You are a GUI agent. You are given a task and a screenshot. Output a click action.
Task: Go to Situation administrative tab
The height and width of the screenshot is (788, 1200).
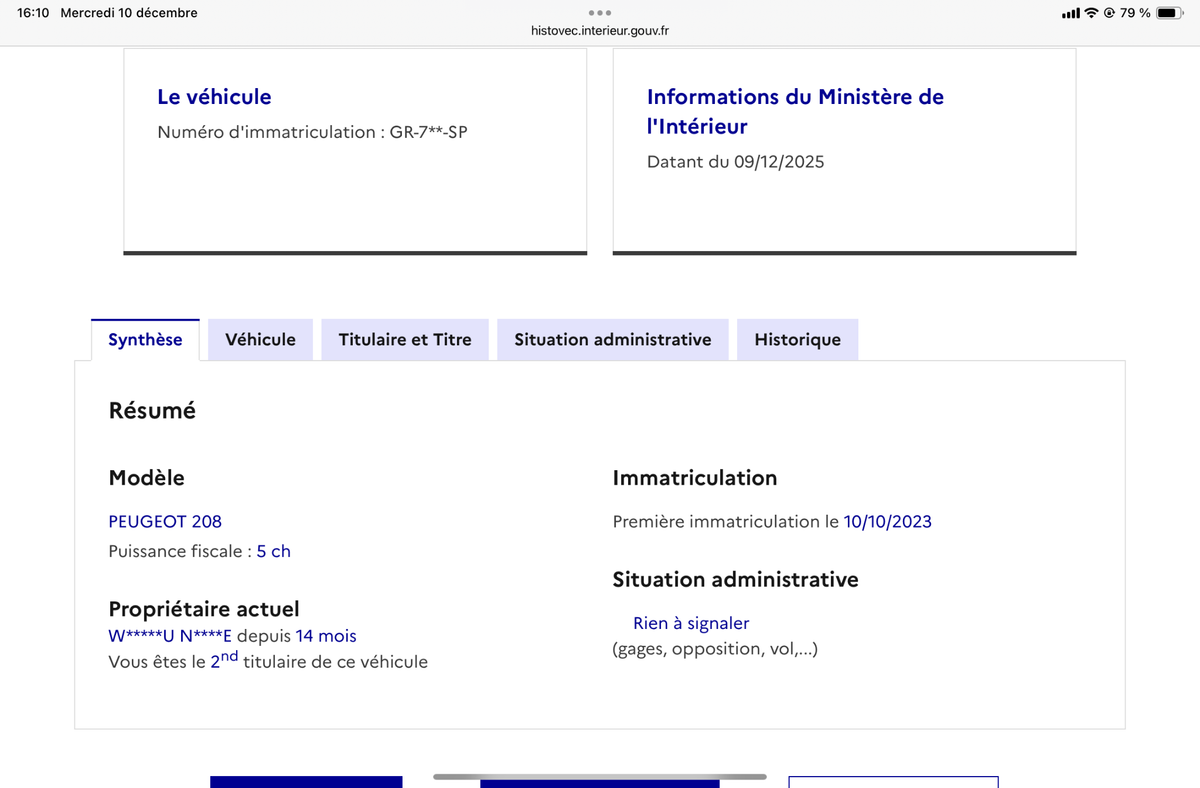(612, 340)
